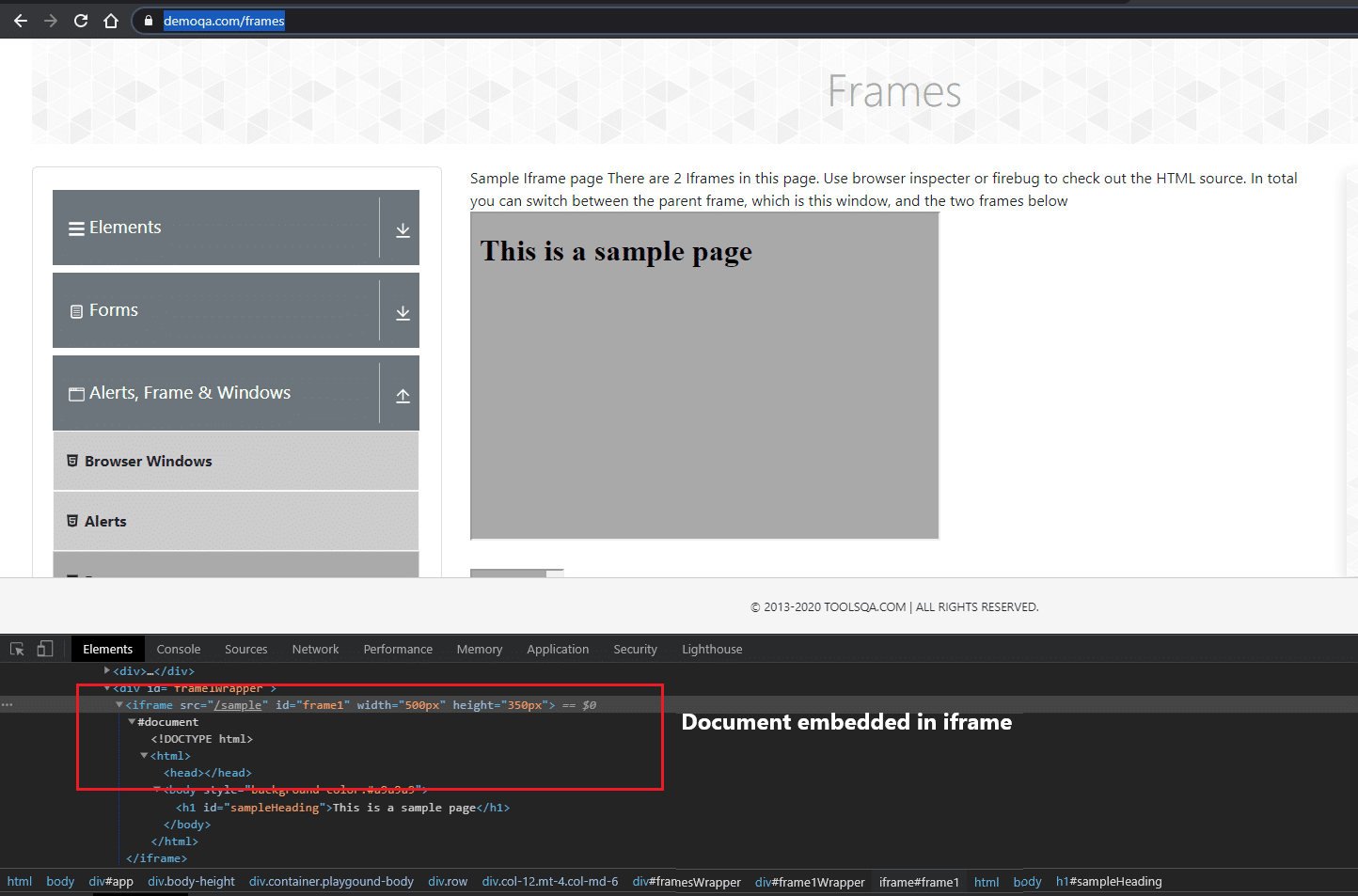Click the copyright TOOLSQA.COM footer text
Image resolution: width=1358 pixels, height=896 pixels.
[894, 607]
